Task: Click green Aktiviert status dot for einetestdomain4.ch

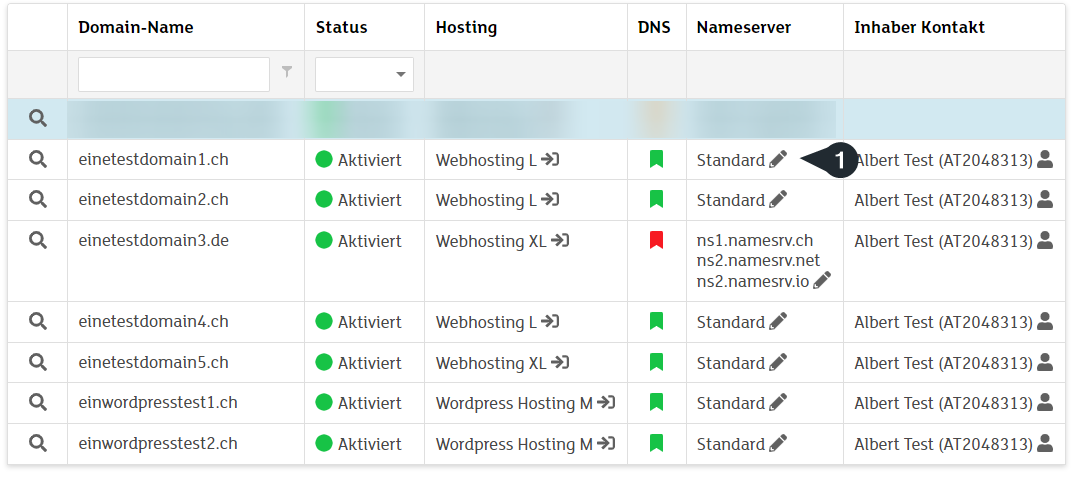Action: point(324,322)
